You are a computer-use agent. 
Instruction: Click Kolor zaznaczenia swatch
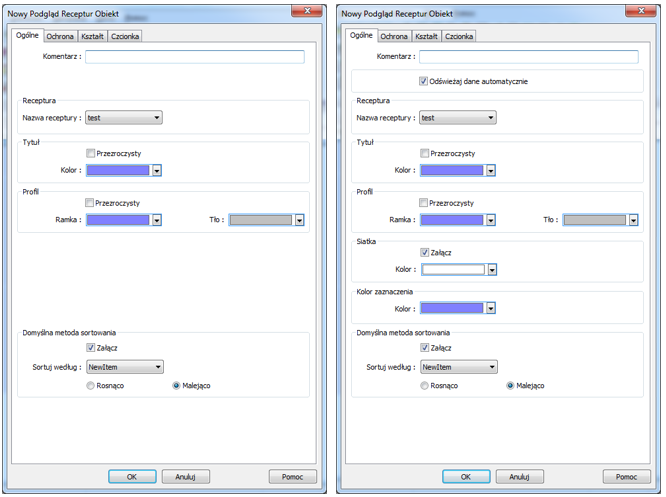pos(452,308)
